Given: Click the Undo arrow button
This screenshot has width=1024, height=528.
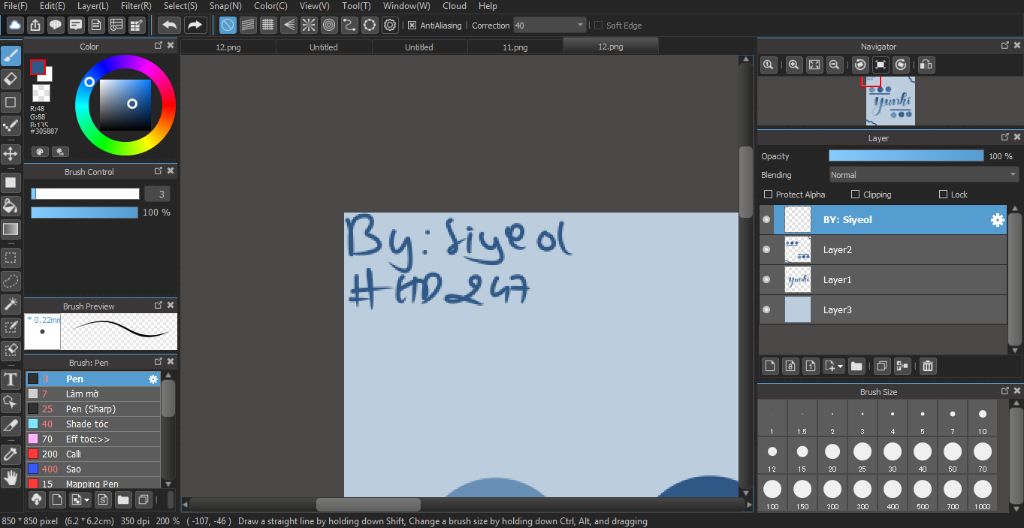Looking at the screenshot, I should click(170, 25).
